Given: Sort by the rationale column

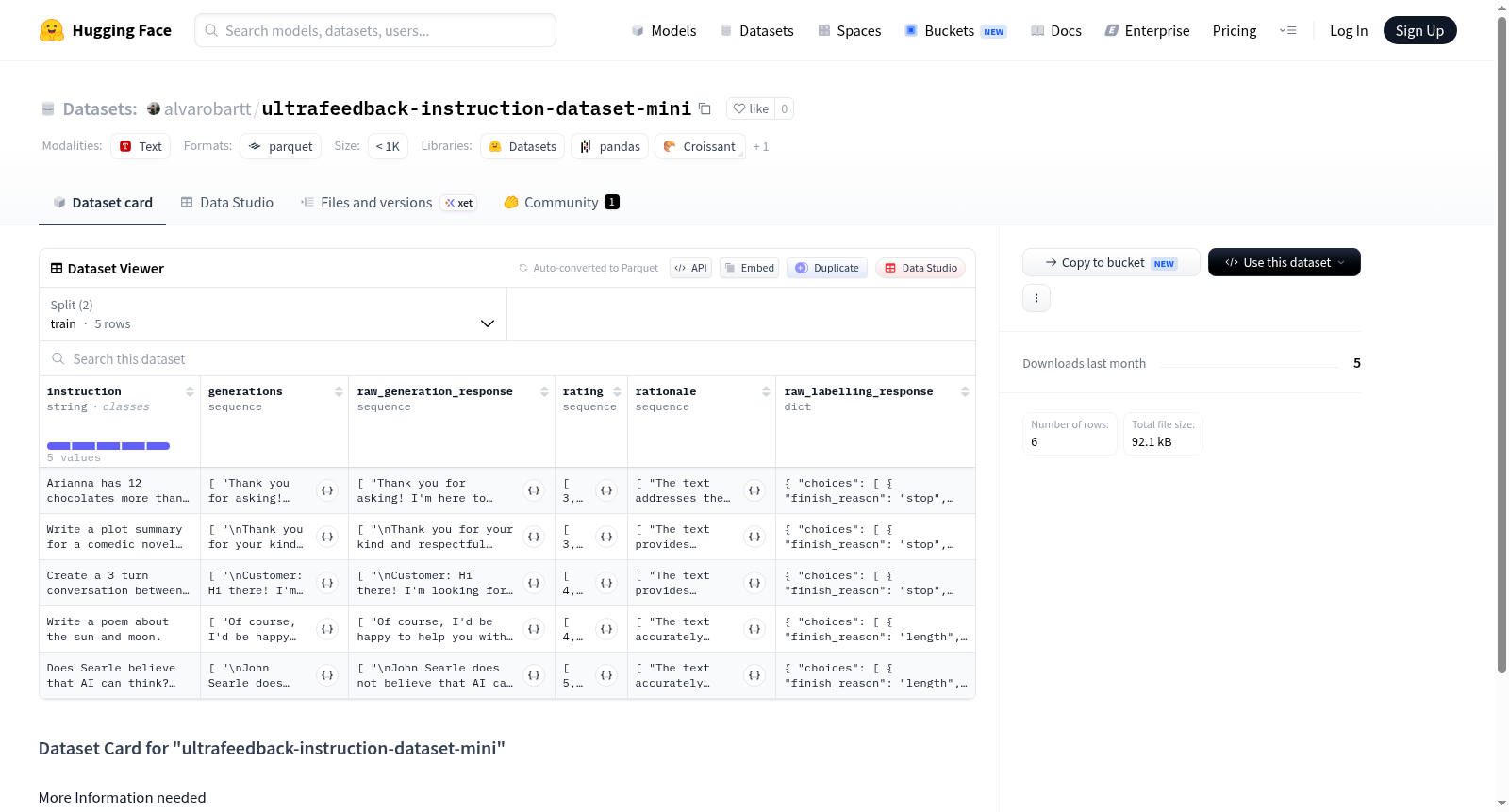Looking at the screenshot, I should [x=766, y=391].
